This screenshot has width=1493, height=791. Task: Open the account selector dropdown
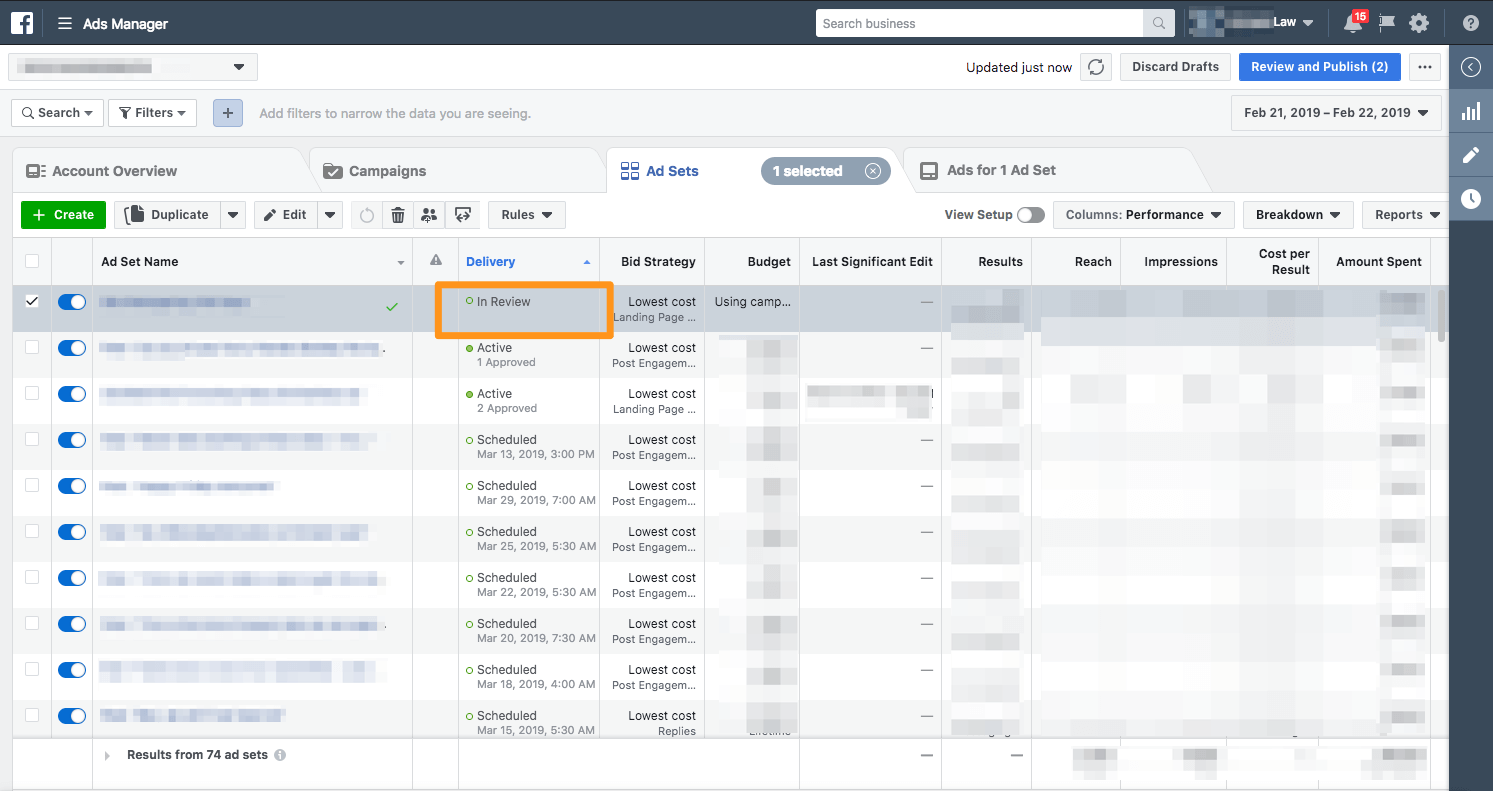click(x=133, y=67)
